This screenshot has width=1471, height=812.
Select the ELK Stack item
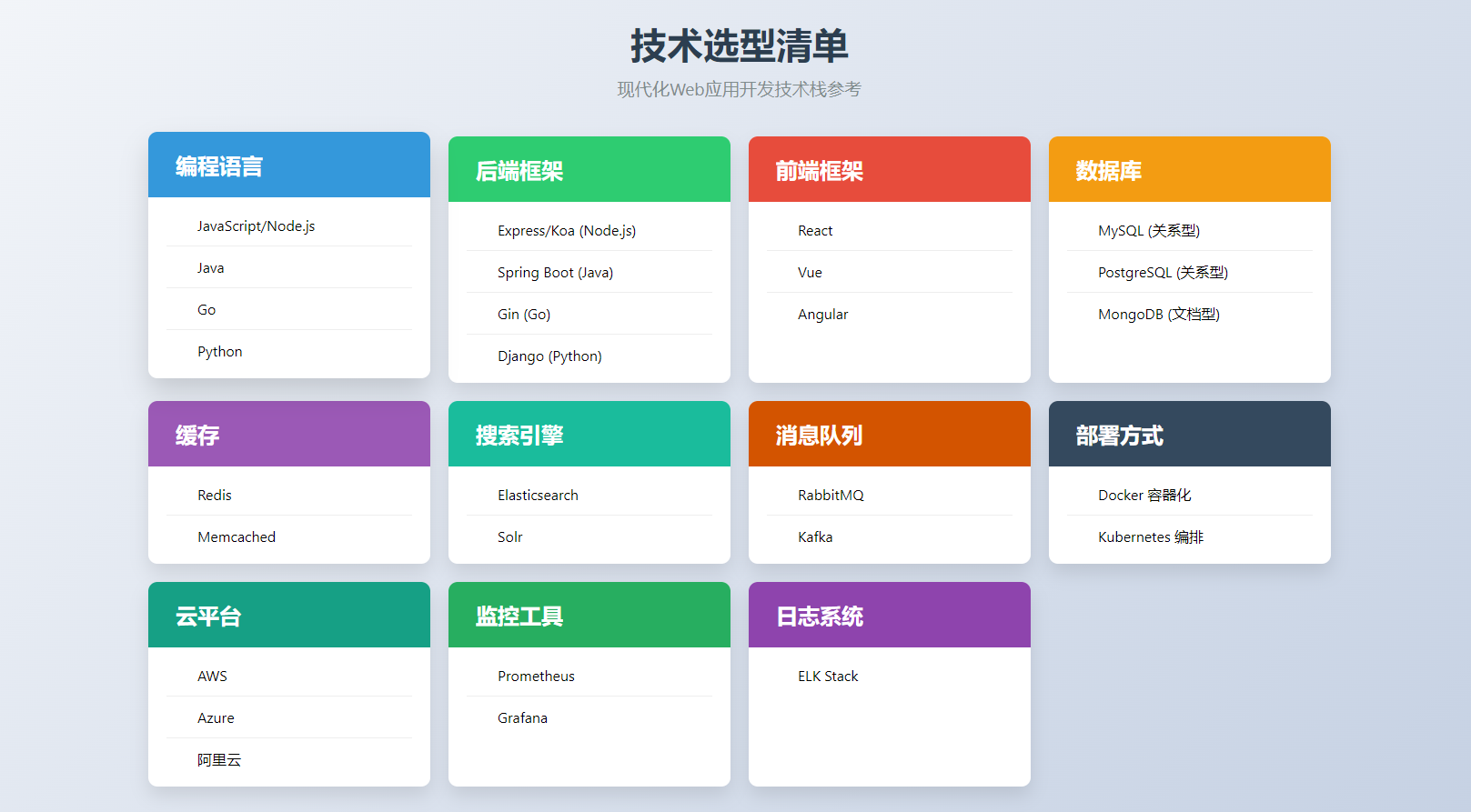890,676
